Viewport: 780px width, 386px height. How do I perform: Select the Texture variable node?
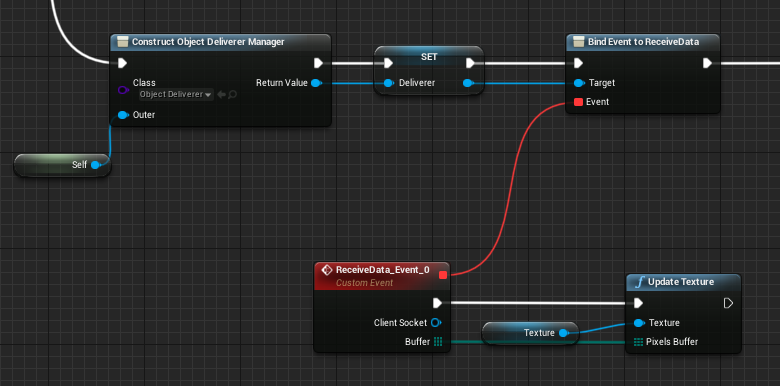point(531,333)
